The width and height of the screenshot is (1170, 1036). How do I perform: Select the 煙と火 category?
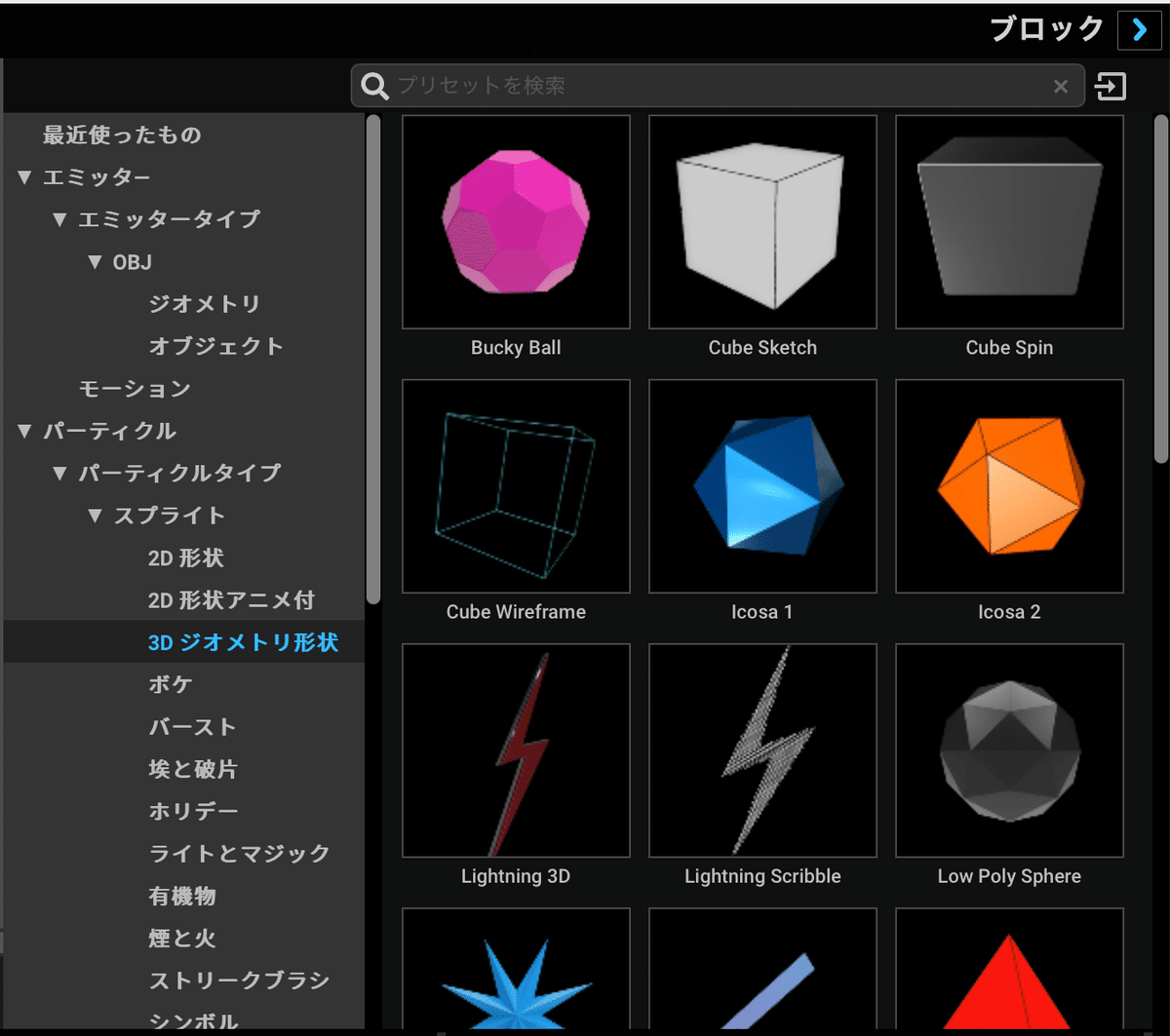pos(180,939)
